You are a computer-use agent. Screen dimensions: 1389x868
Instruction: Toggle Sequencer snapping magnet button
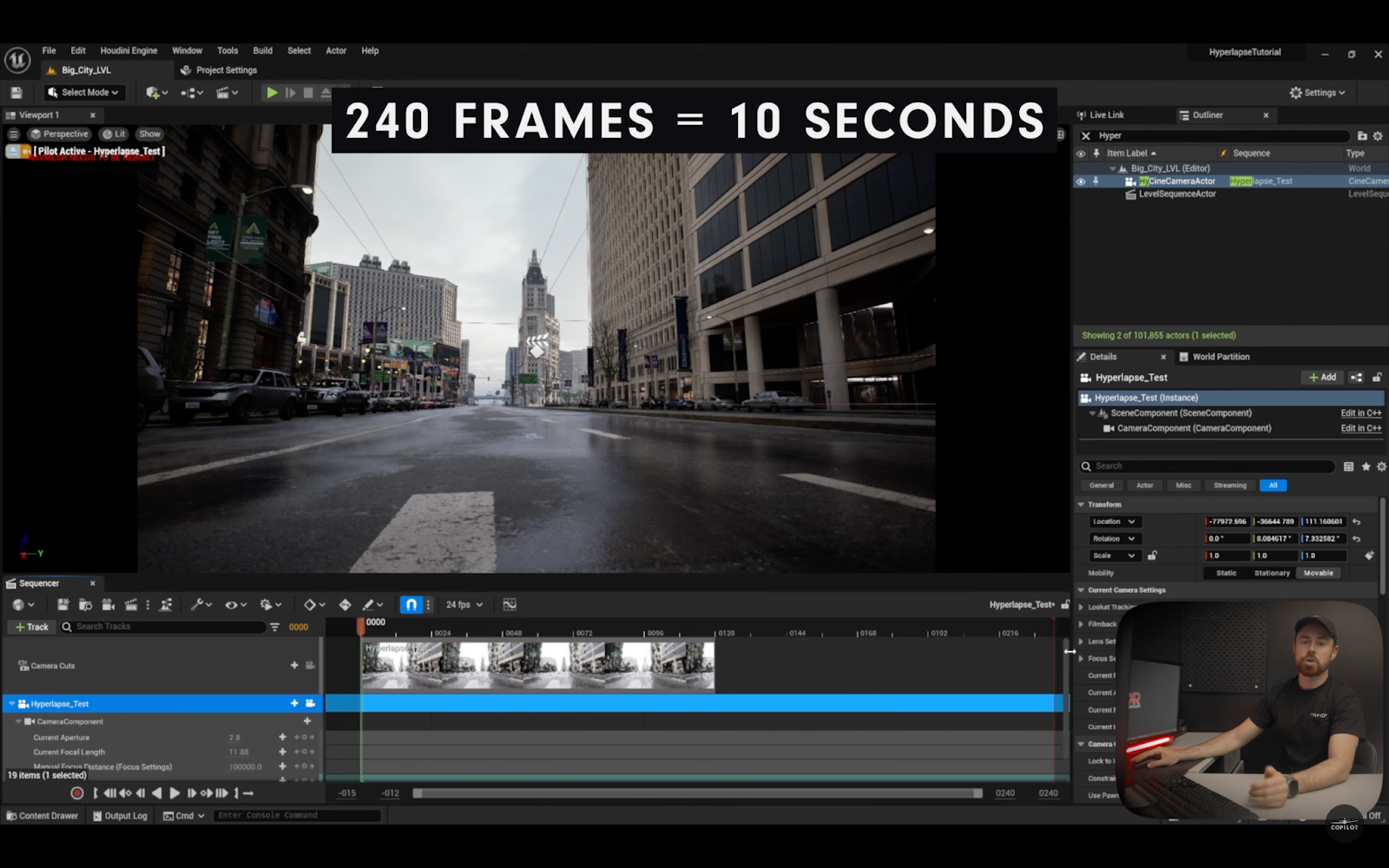point(411,604)
